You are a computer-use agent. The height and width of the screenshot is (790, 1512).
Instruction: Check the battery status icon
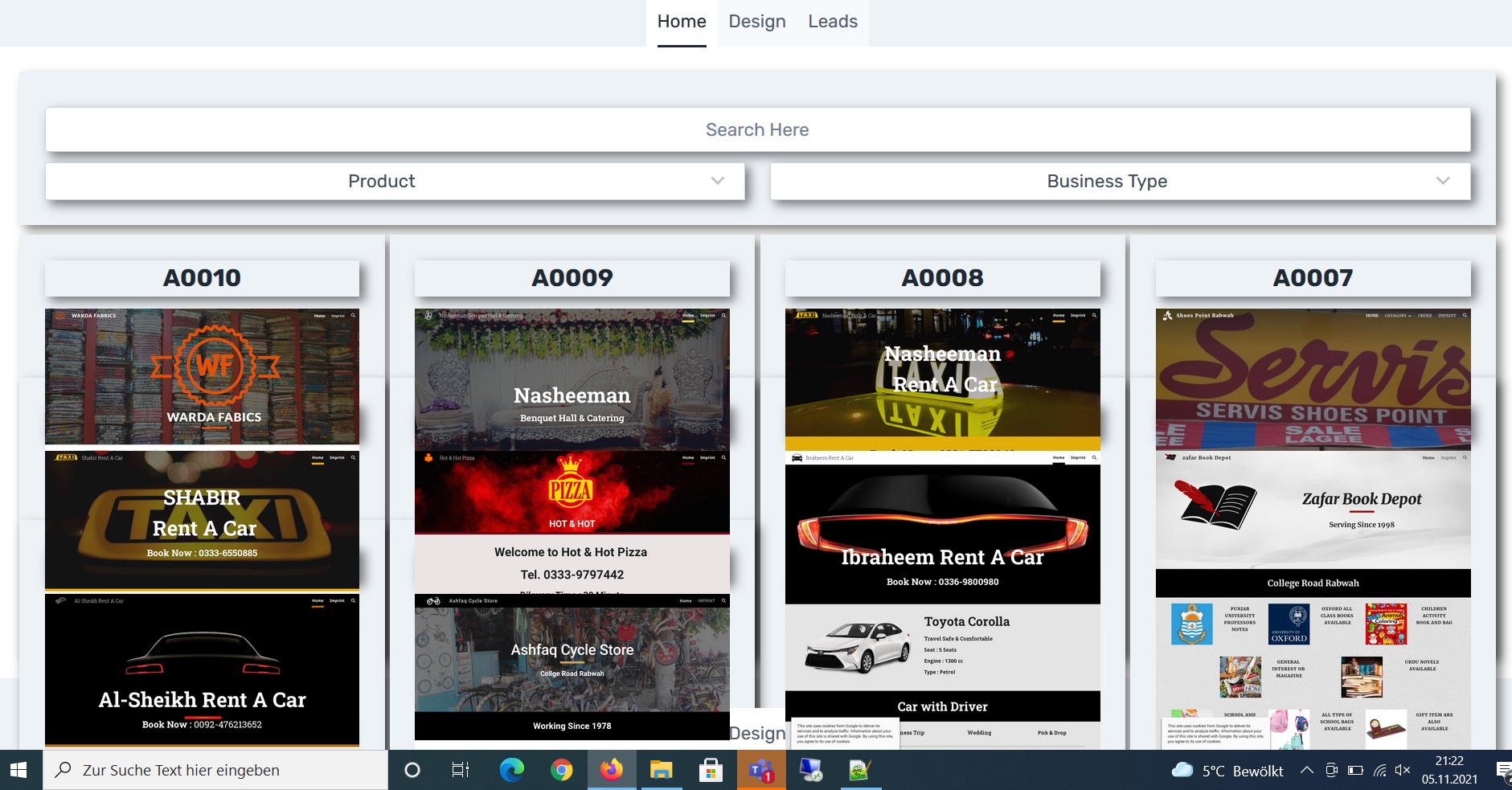[1355, 770]
